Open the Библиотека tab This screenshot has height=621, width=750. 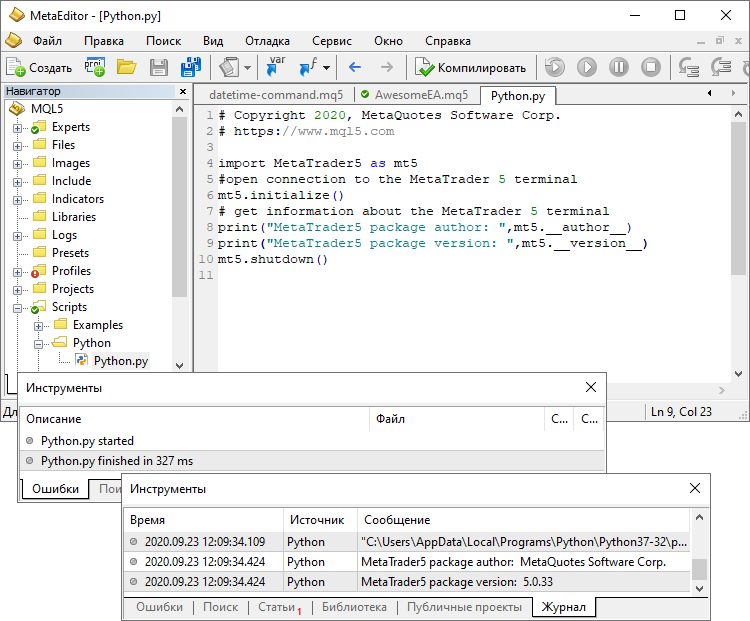point(354,607)
